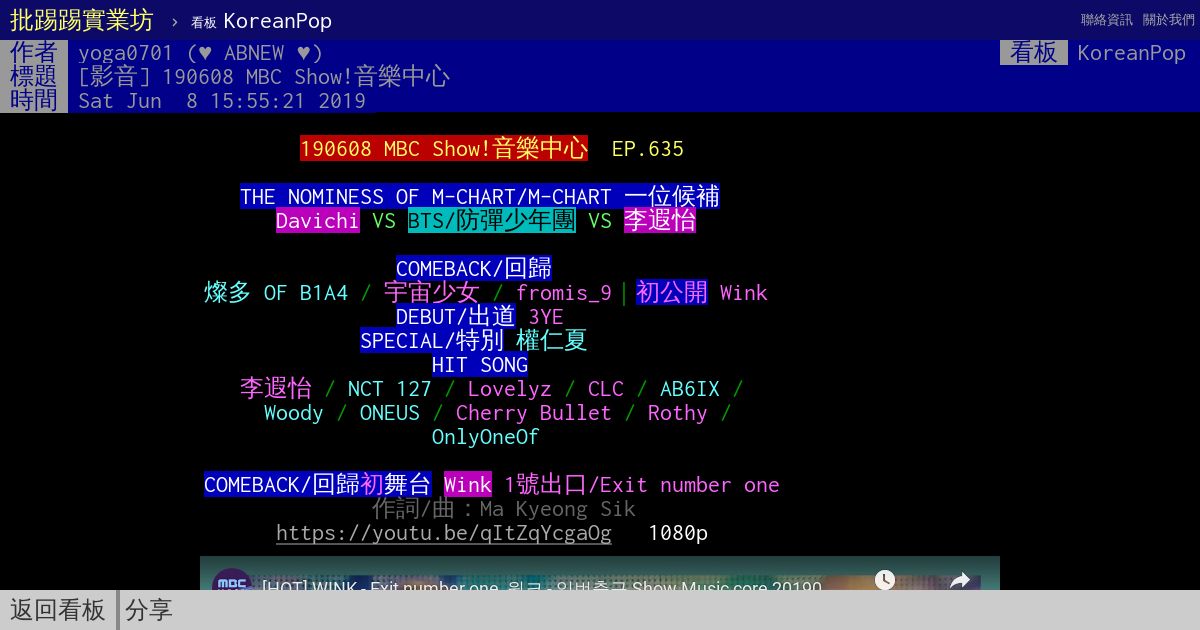The width and height of the screenshot is (1200, 630).
Task: Click NCT 127 in hit song list
Action: tap(390, 389)
